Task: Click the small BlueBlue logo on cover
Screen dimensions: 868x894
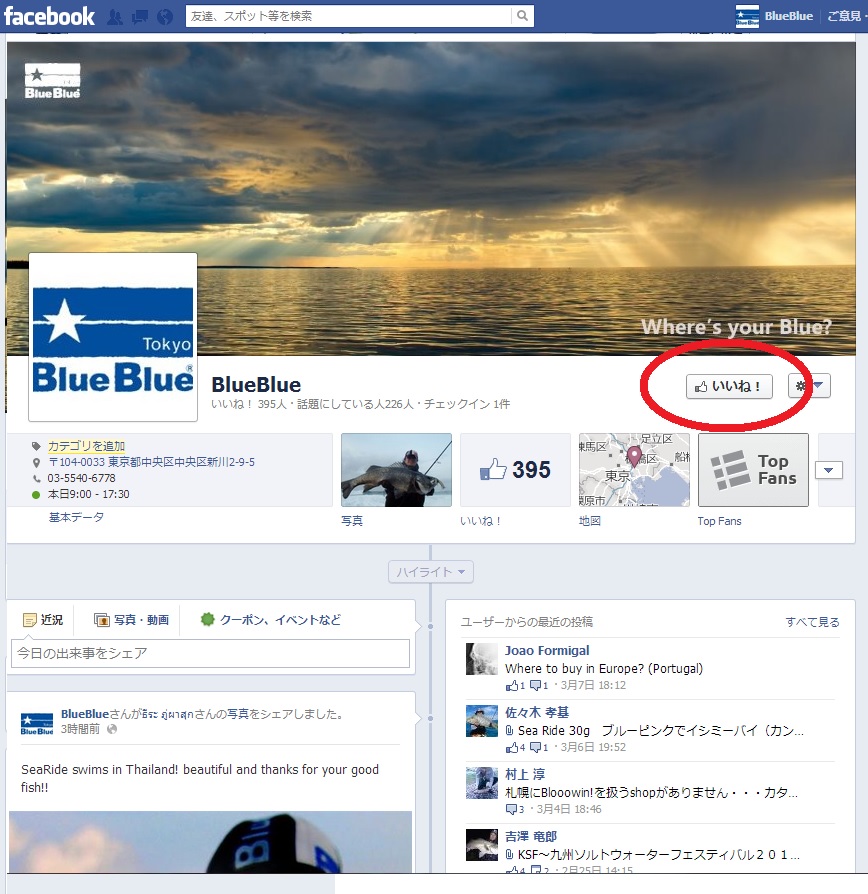Action: point(52,81)
